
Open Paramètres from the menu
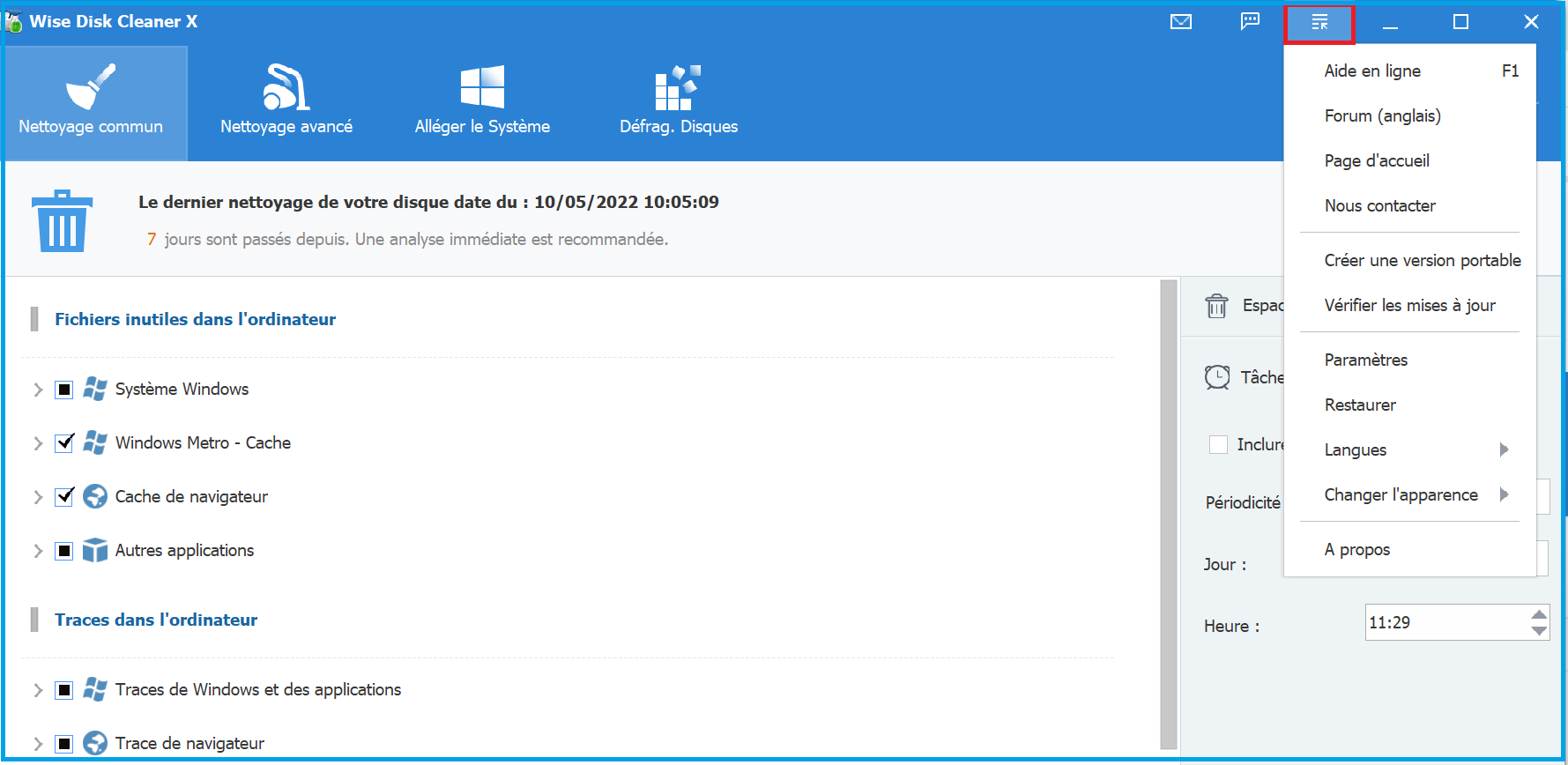pos(1410,360)
